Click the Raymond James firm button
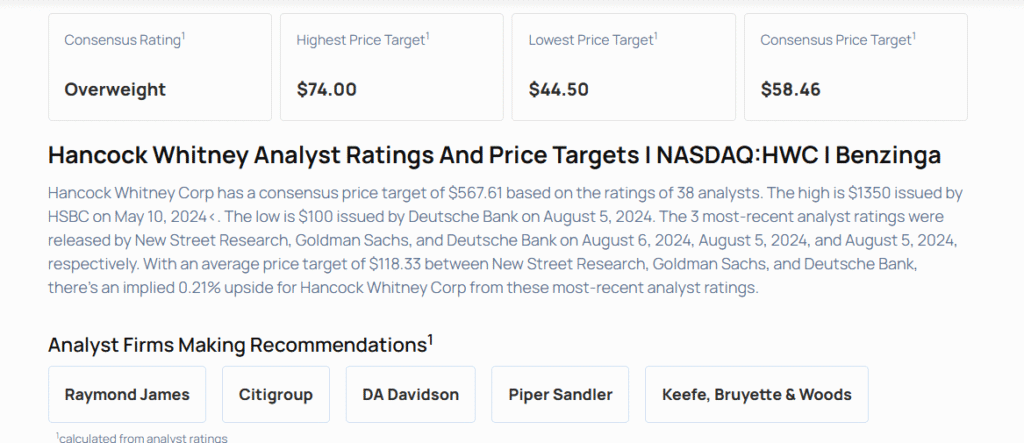The width and height of the screenshot is (1024, 443). click(127, 394)
